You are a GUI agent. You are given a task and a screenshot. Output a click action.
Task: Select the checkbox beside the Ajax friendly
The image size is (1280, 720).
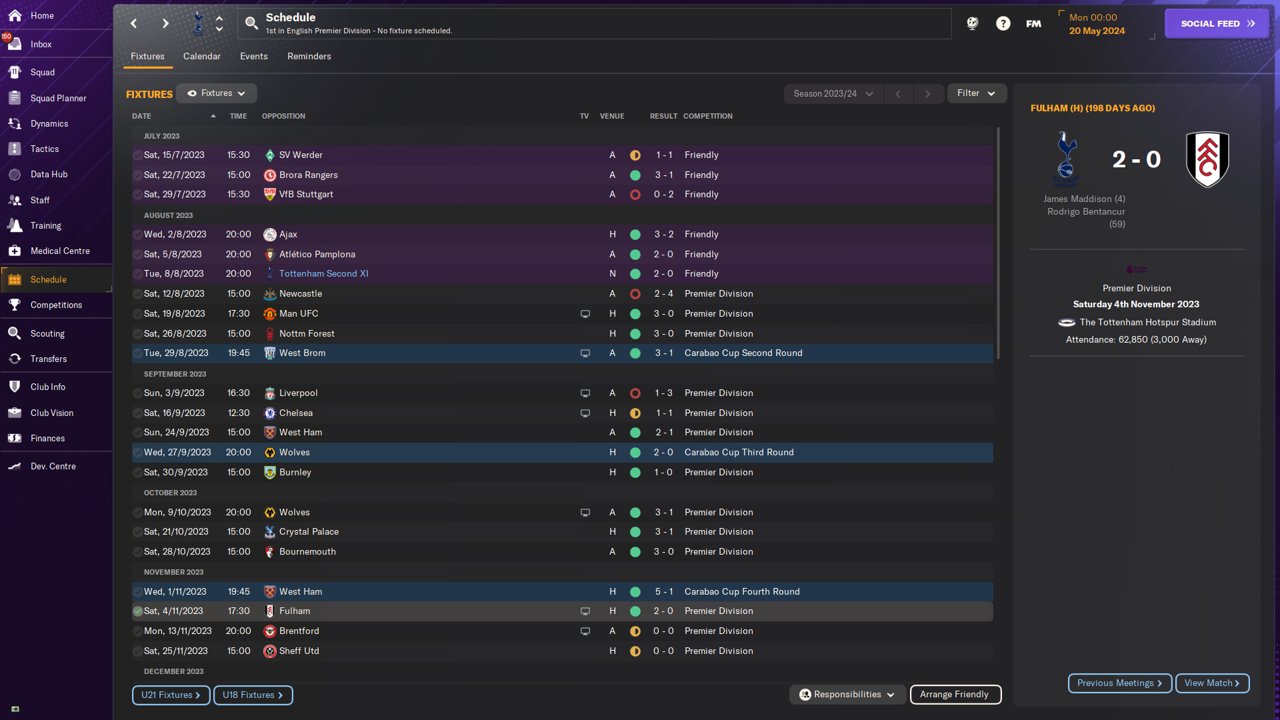(x=138, y=235)
